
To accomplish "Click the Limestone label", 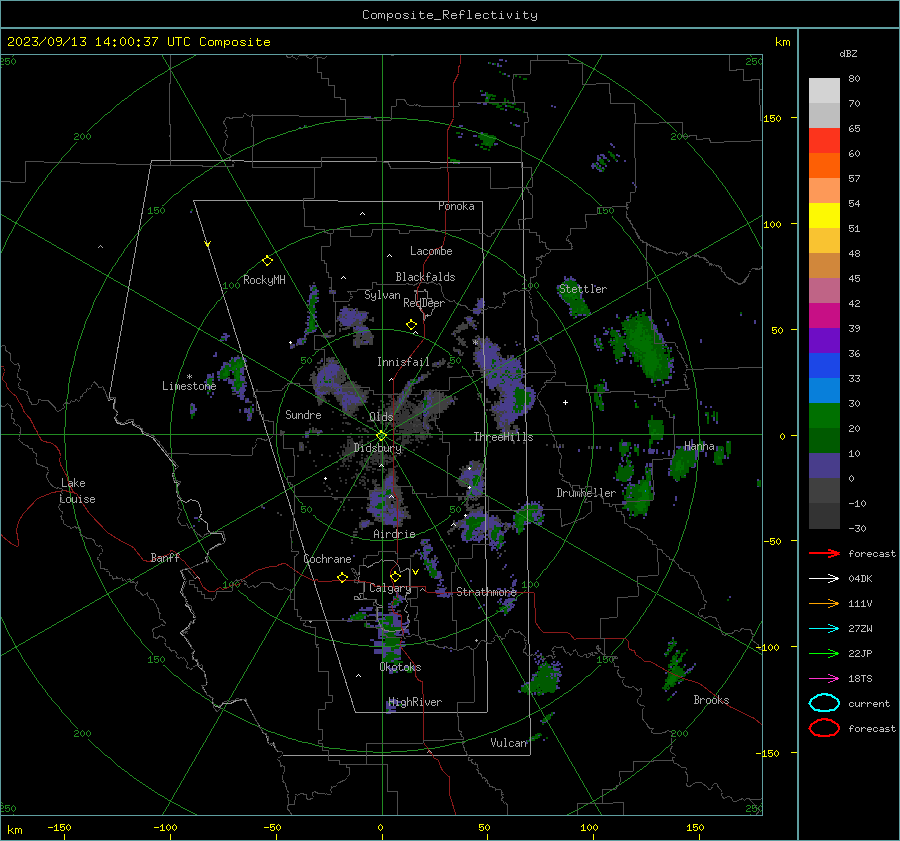I will click(x=189, y=386).
